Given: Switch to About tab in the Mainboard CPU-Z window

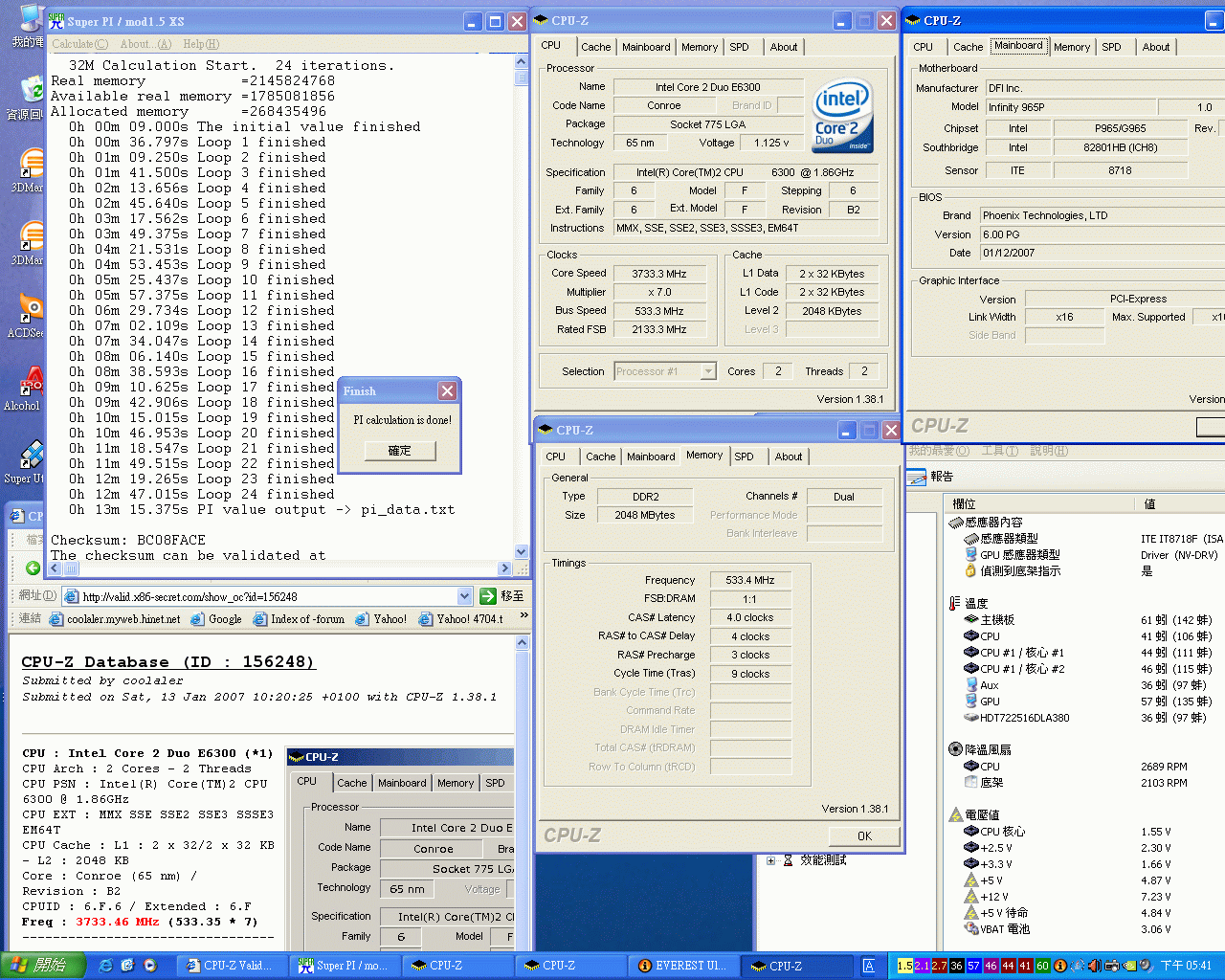Looking at the screenshot, I should (x=1155, y=47).
